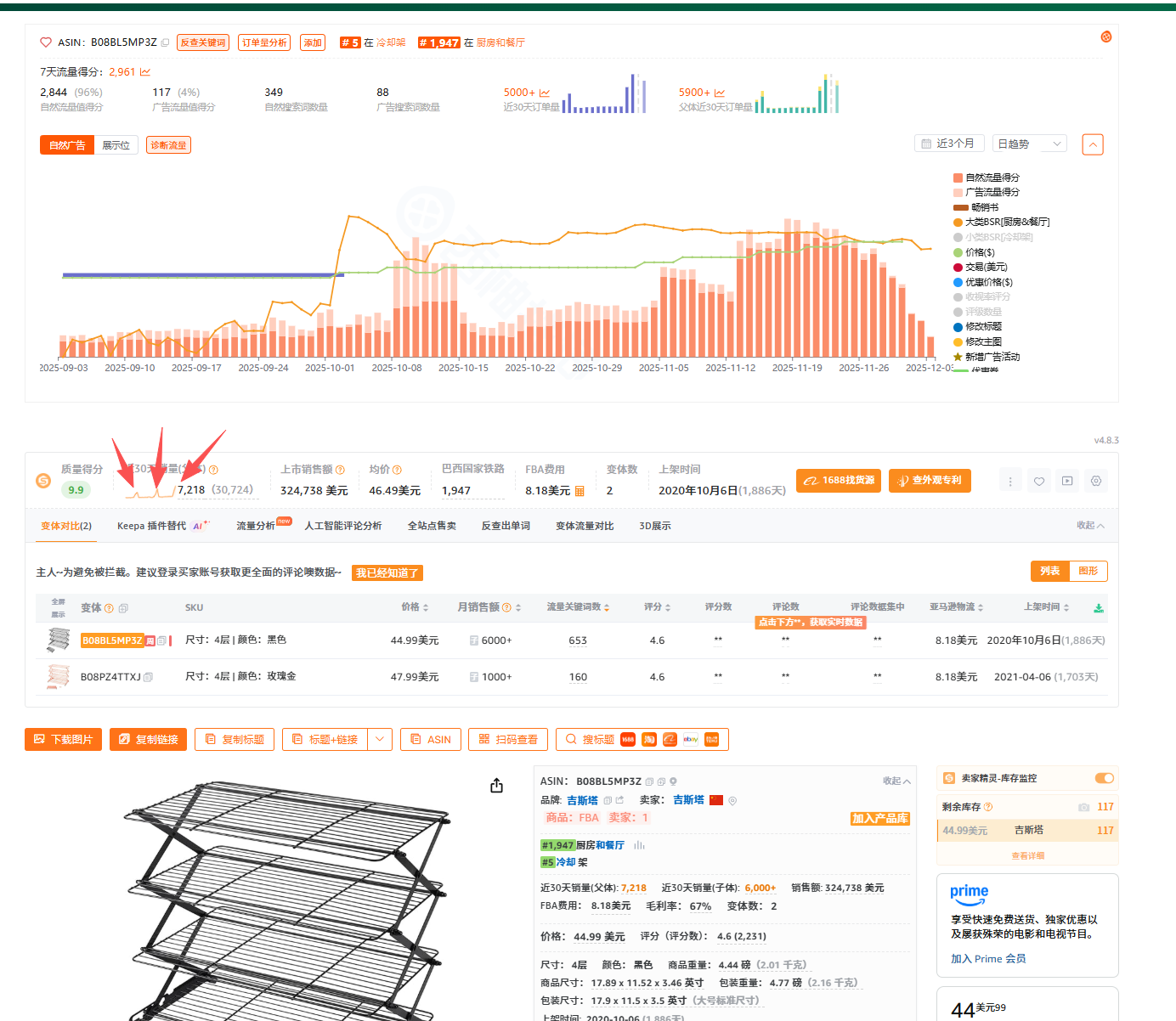Switch the variant view to 图形
Viewport: 1176px width, 1021px height.
click(x=1088, y=572)
